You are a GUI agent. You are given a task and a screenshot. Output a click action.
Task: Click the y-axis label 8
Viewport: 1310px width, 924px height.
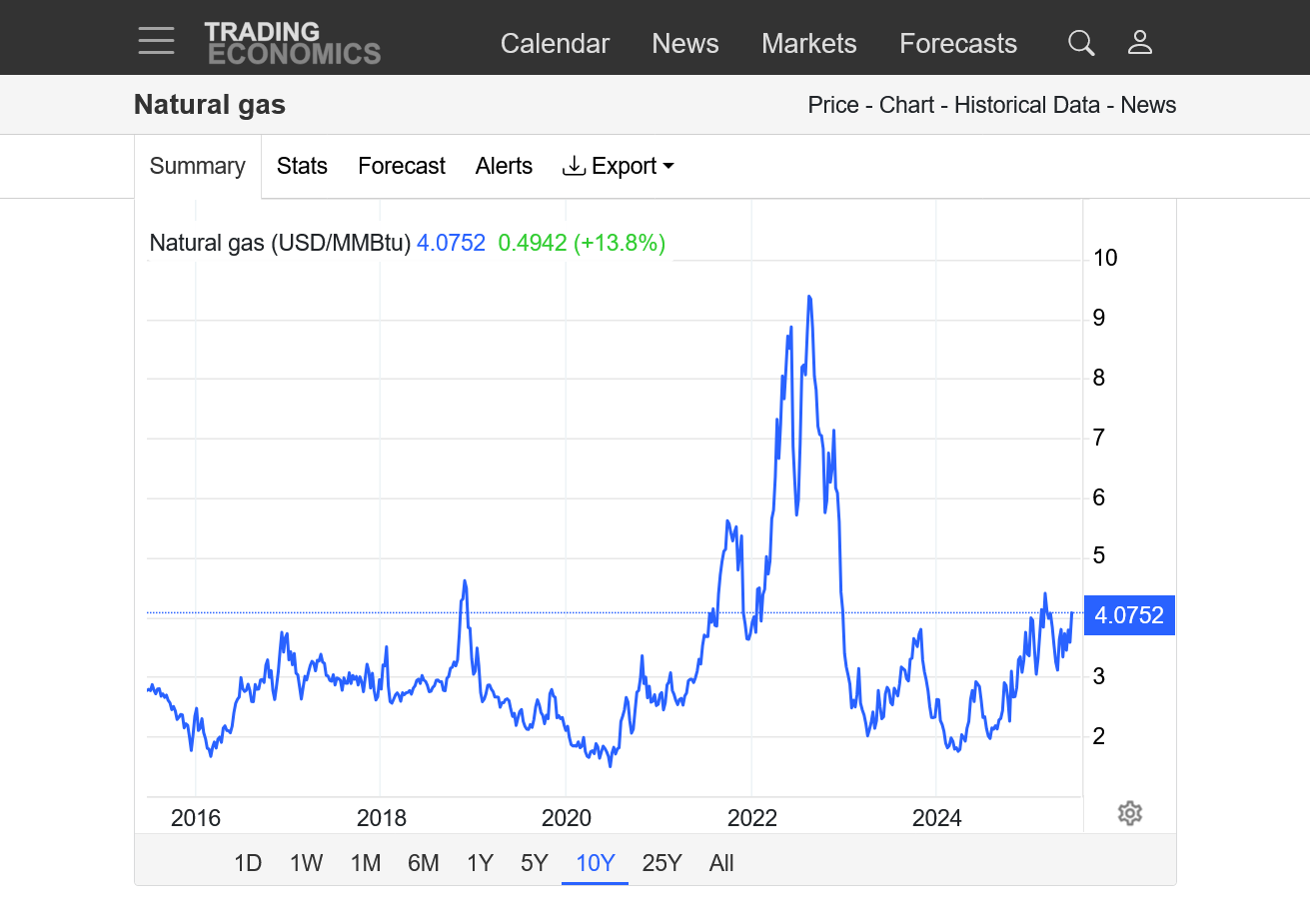[x=1099, y=378]
